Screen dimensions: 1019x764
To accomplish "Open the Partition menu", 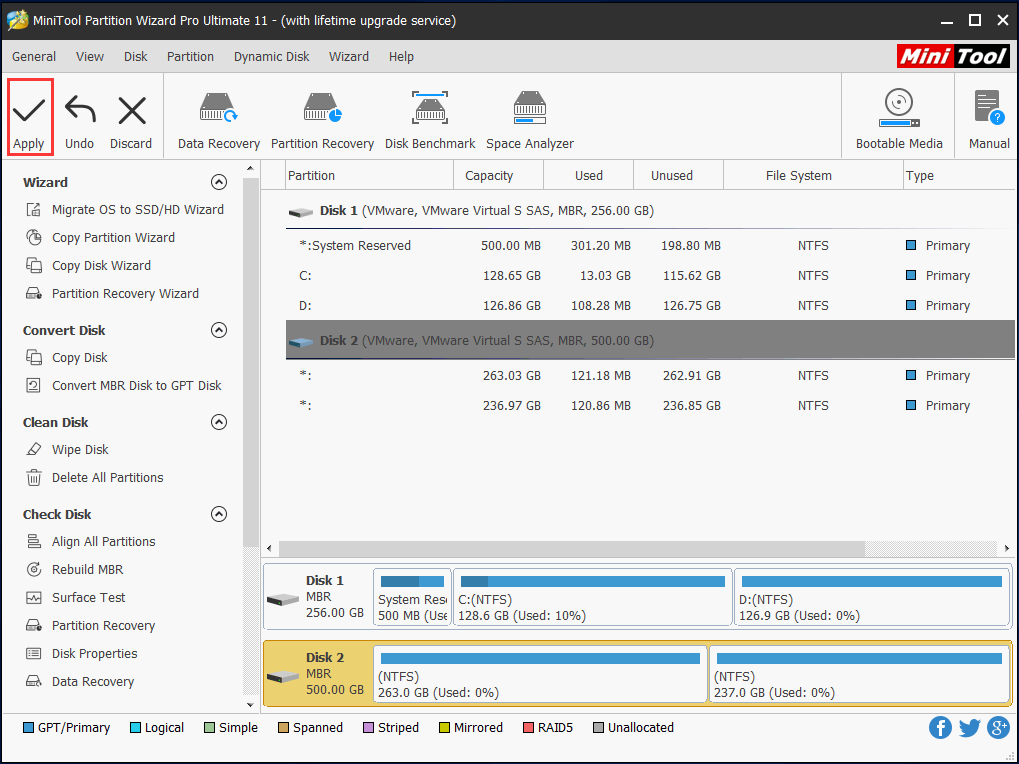I will [x=190, y=57].
